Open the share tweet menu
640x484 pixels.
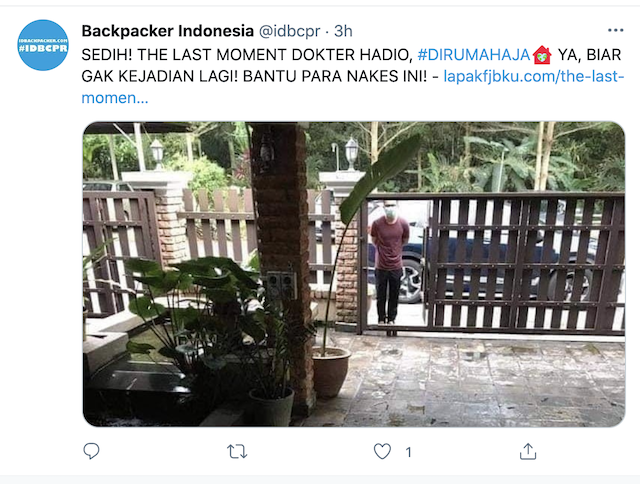click(x=528, y=451)
